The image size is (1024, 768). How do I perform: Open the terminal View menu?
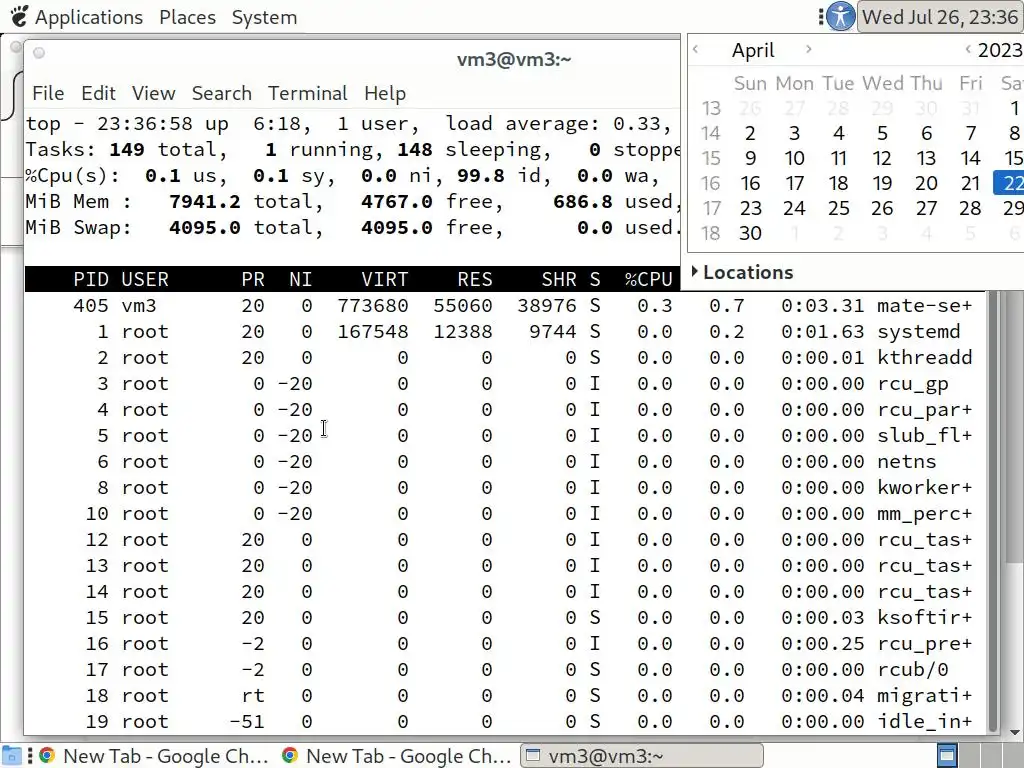point(153,93)
